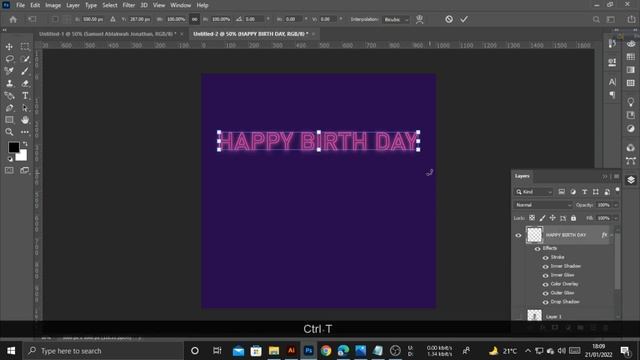Collapse the Layers panel with double arrows
Image resolution: width=640 pixels, height=360 pixels.
point(605,176)
